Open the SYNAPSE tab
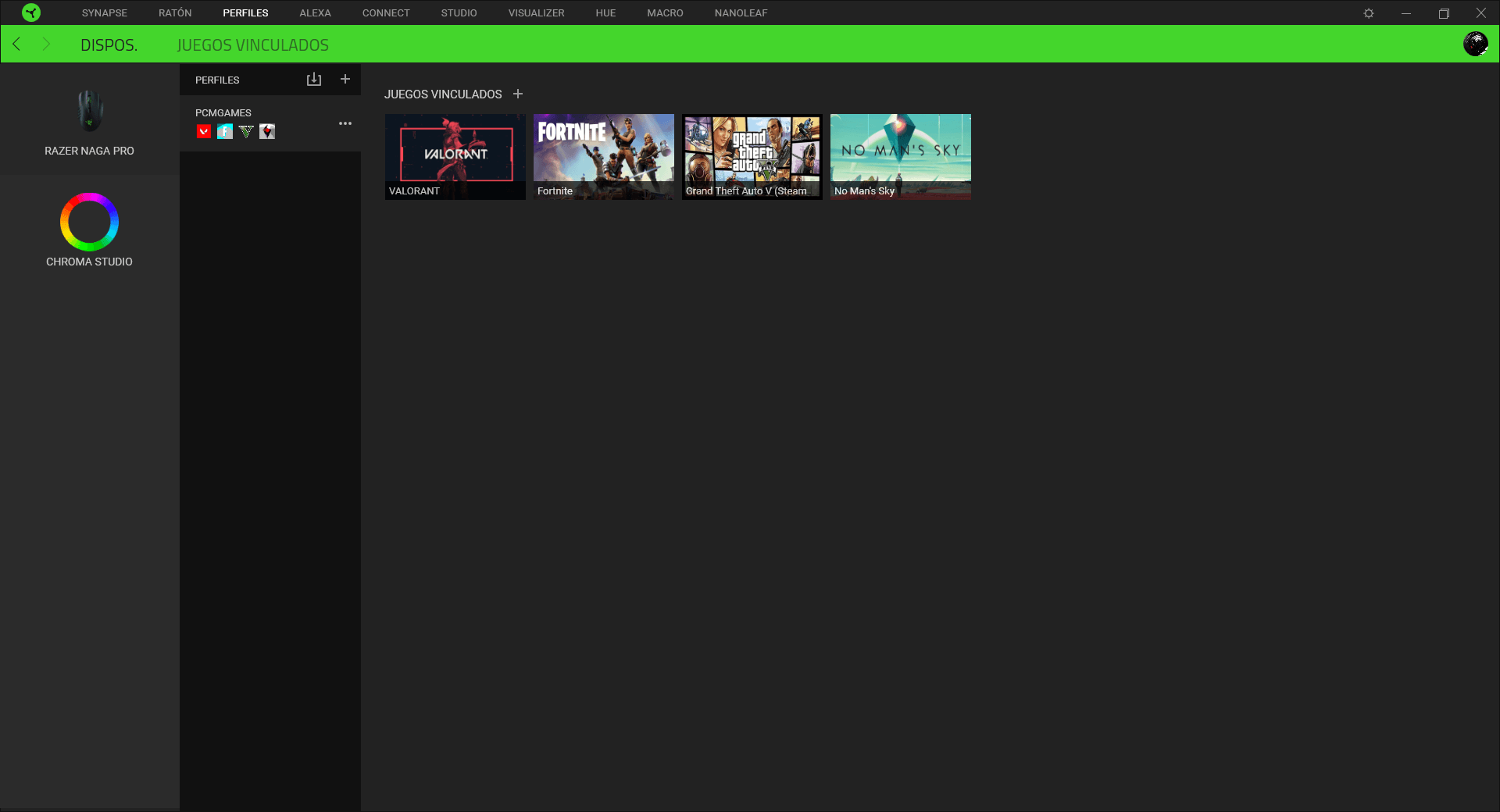 [x=105, y=13]
